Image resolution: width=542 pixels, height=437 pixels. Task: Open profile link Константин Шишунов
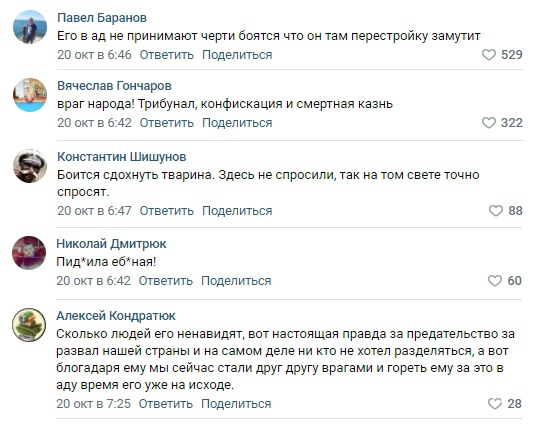(122, 157)
